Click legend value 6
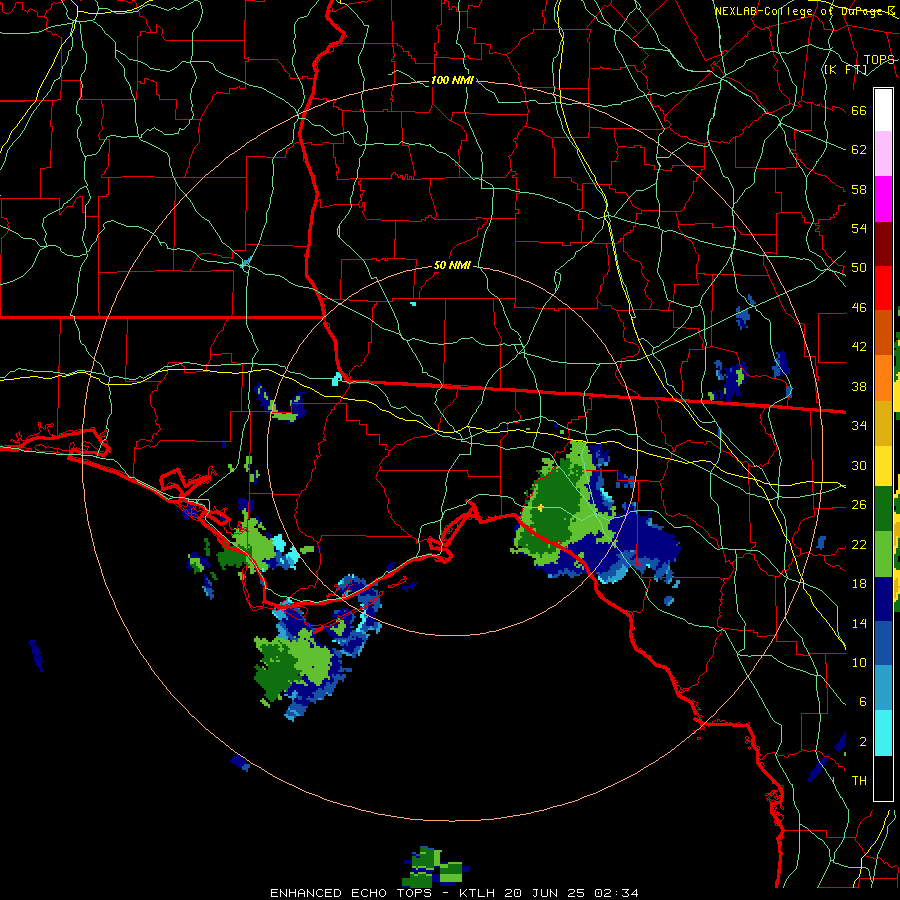 [x=862, y=701]
